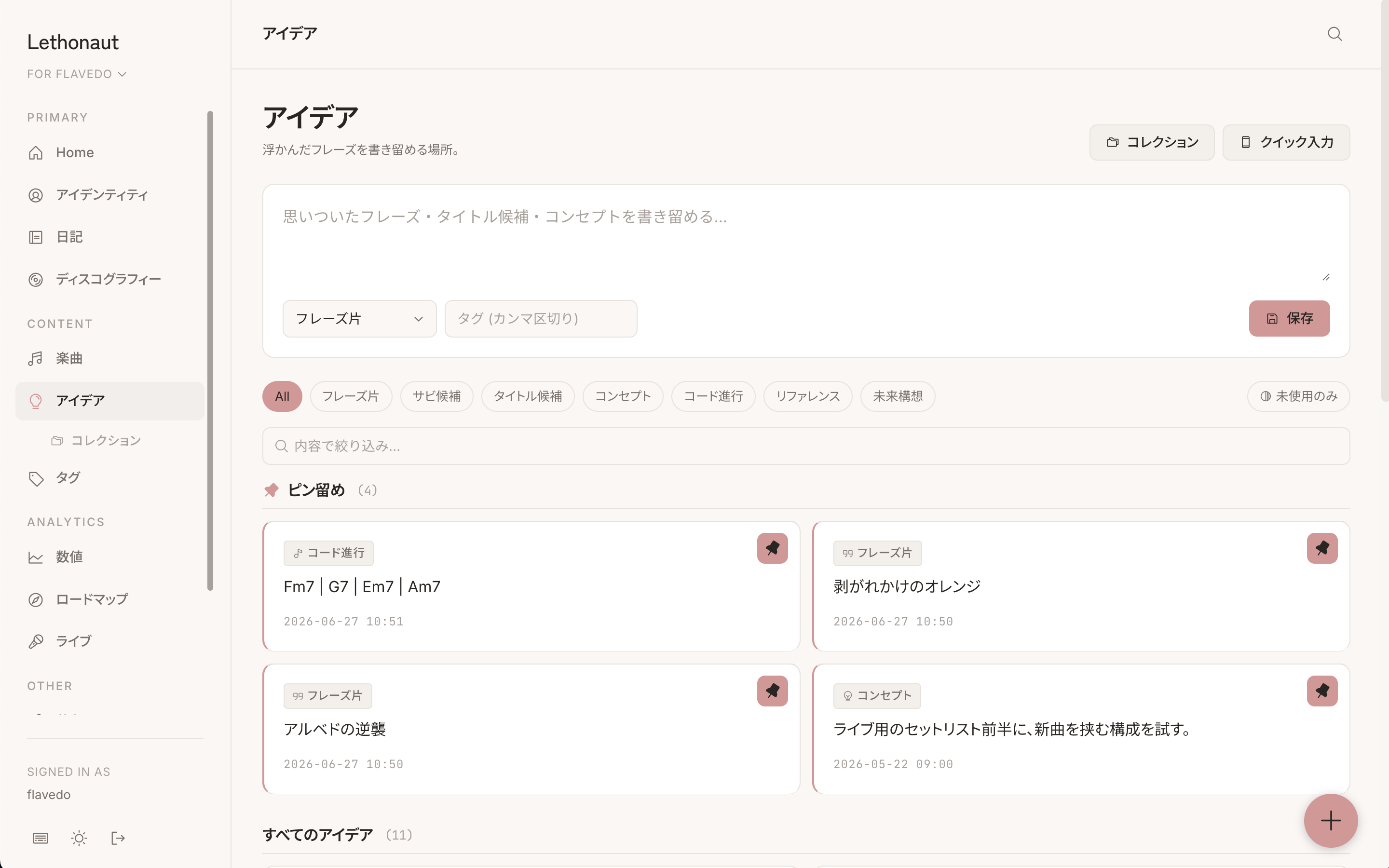Click the pink pin icon beside ピン留め

pyautogui.click(x=271, y=490)
